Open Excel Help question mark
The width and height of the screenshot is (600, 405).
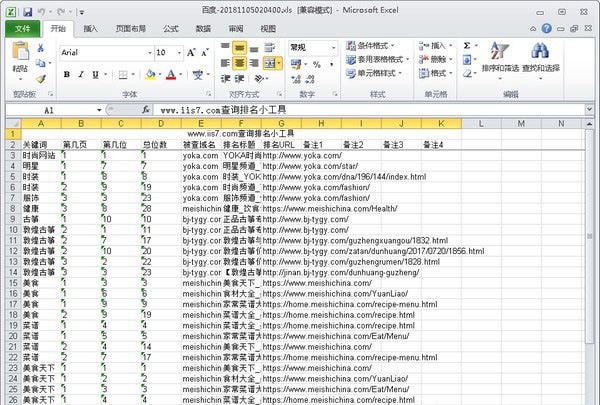coord(547,28)
